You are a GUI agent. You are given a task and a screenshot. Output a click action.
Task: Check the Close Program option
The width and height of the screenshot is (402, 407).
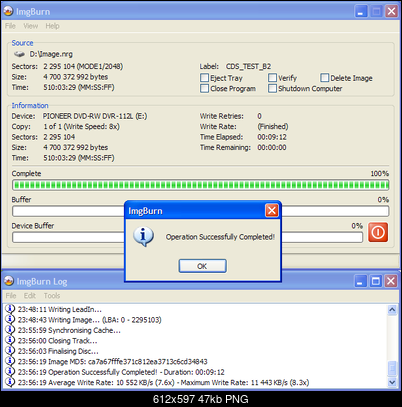(x=204, y=89)
